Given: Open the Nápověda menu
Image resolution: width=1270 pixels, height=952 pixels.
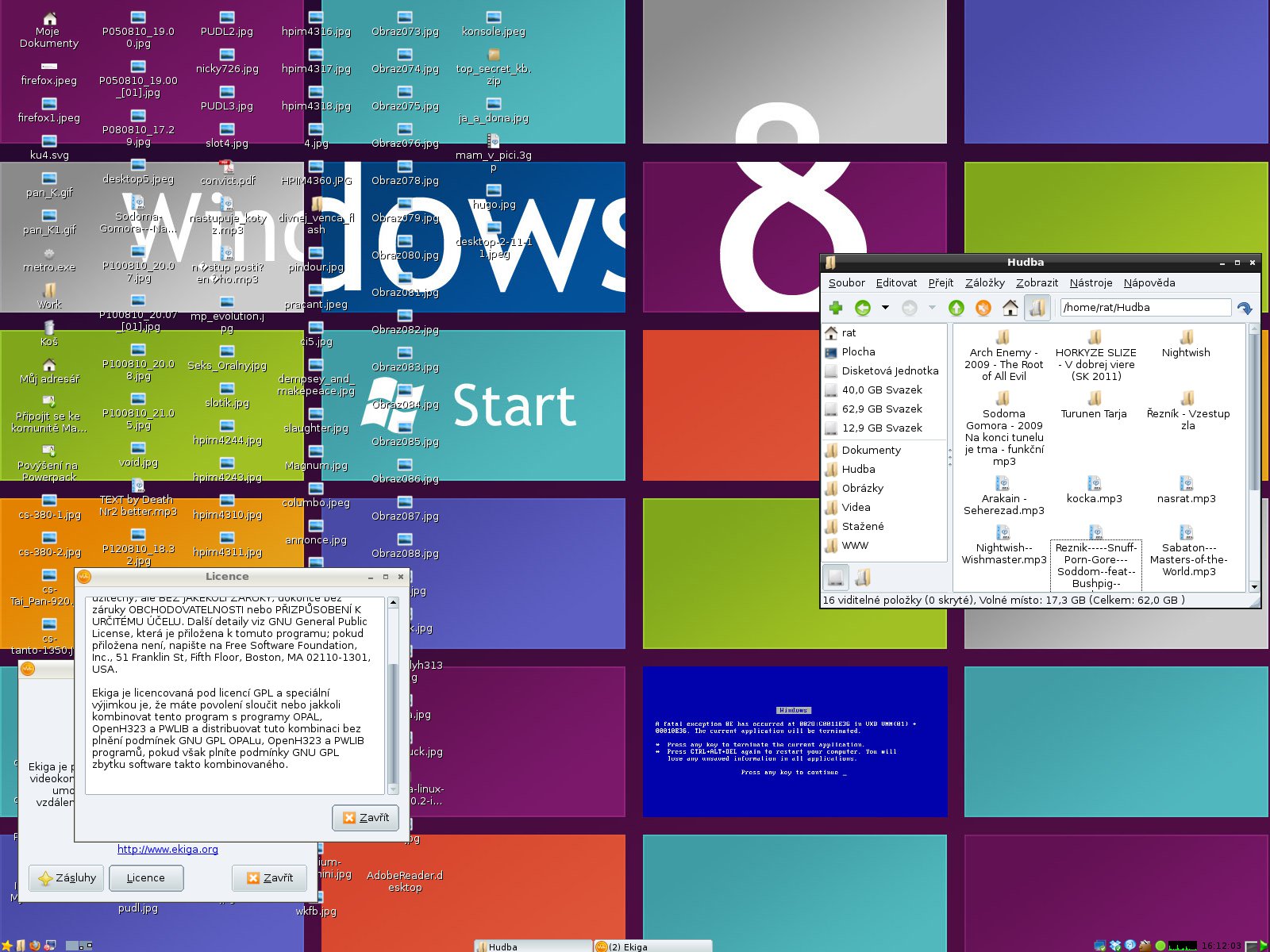Looking at the screenshot, I should [x=1149, y=283].
